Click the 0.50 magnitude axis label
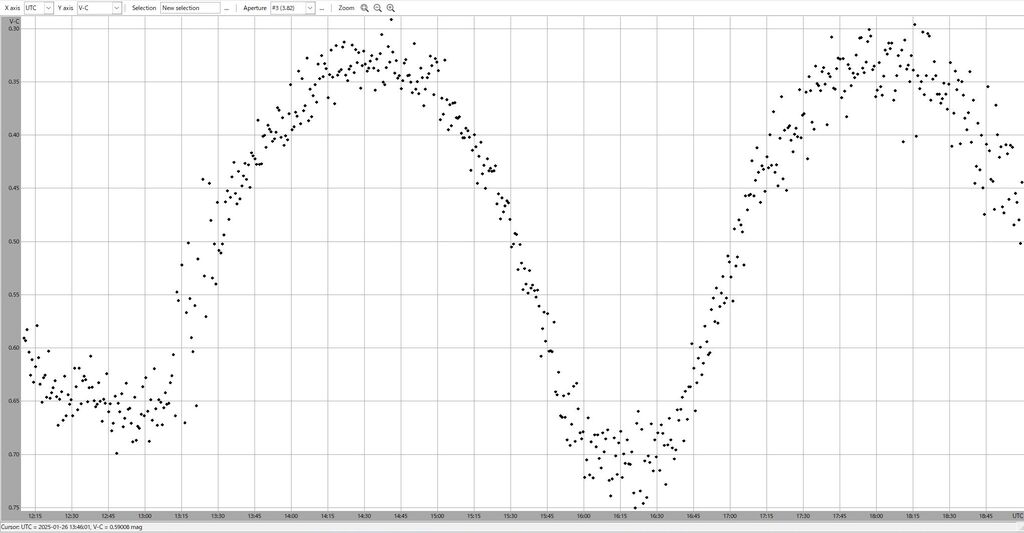Image resolution: width=1024 pixels, height=533 pixels. tap(14, 242)
